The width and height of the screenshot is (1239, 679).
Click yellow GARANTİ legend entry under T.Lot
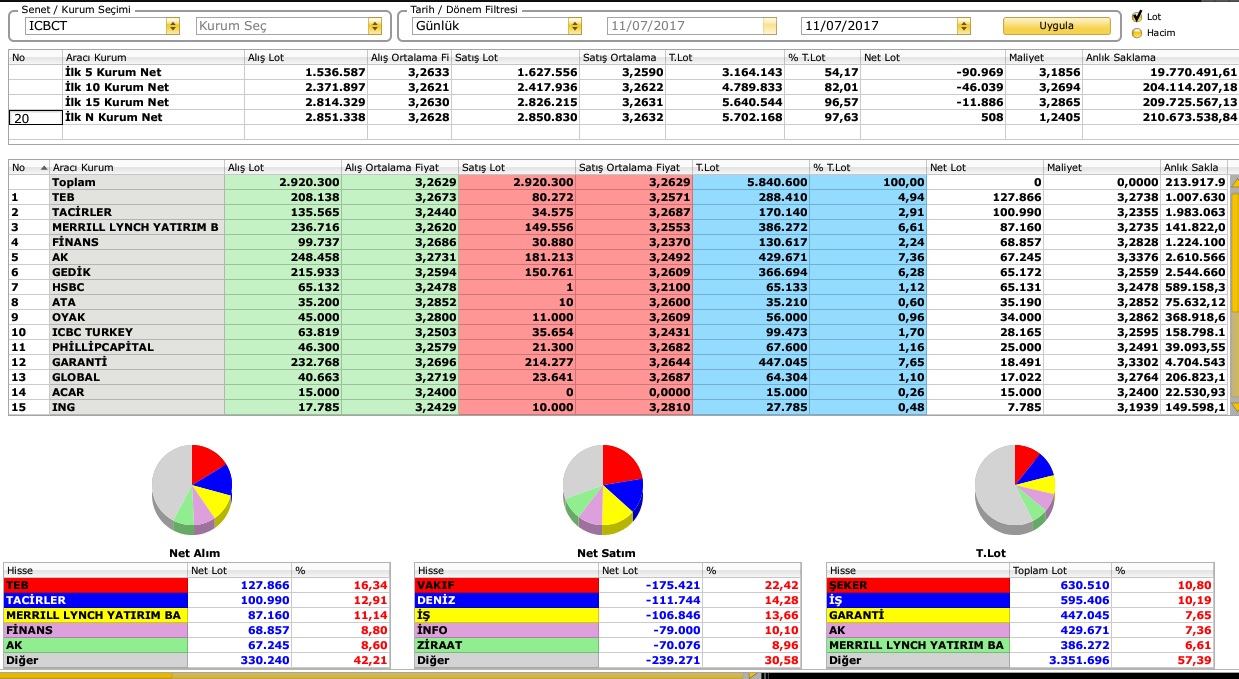[918, 616]
